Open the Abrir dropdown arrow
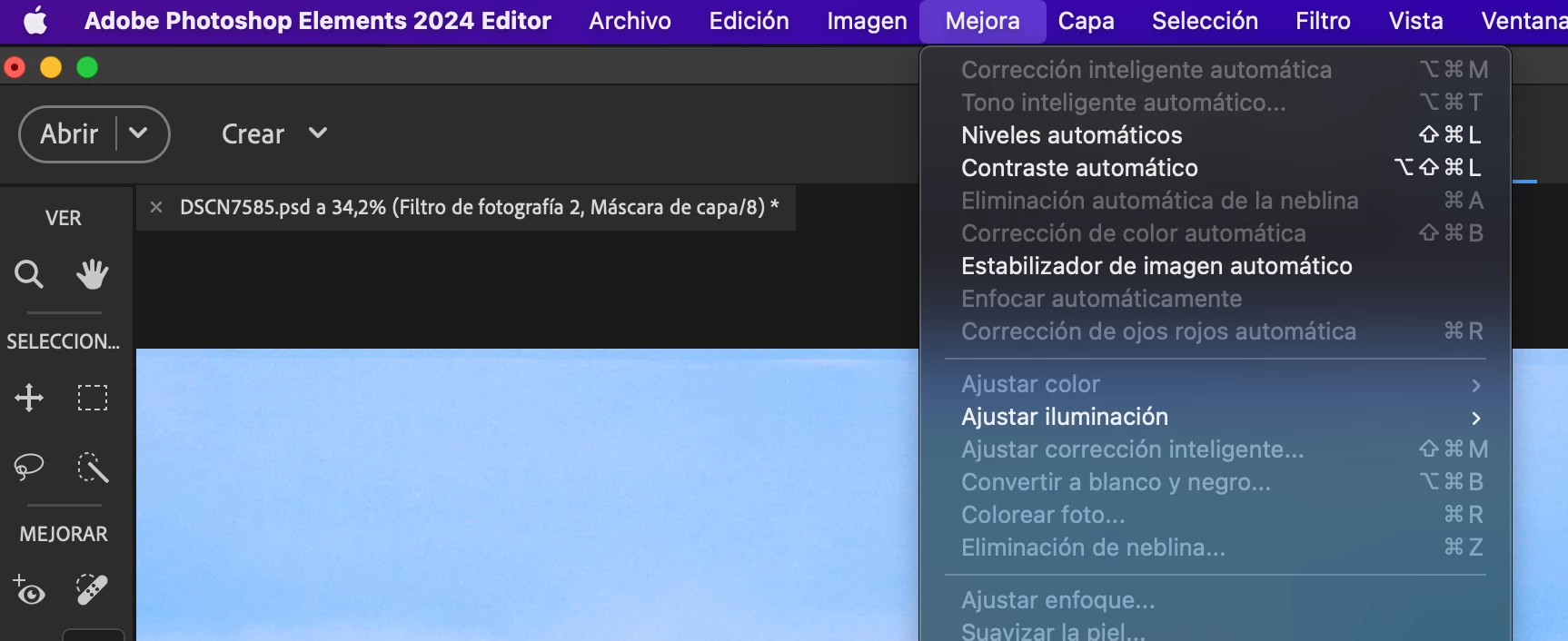The height and width of the screenshot is (641, 1568). 139,133
